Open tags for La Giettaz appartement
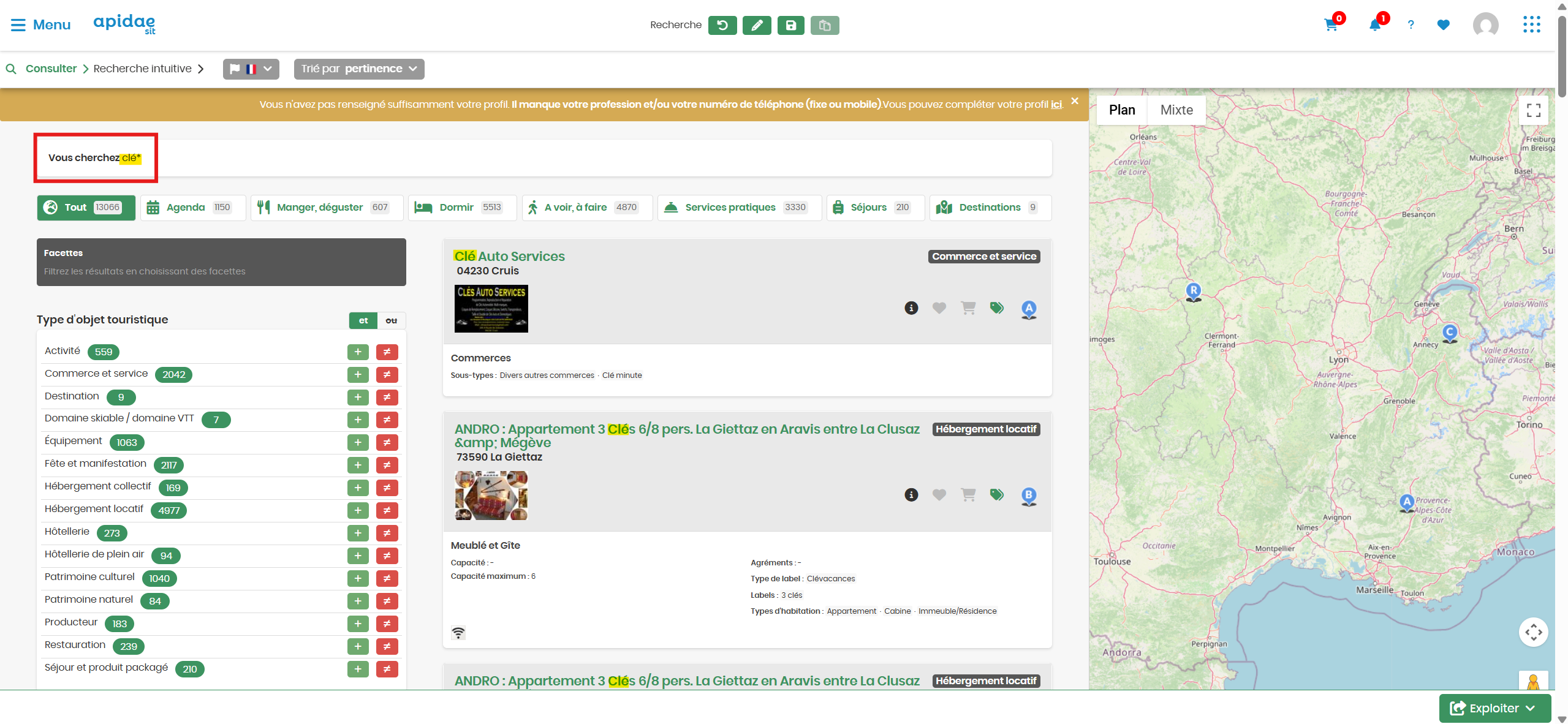The image size is (1568, 724). (997, 494)
